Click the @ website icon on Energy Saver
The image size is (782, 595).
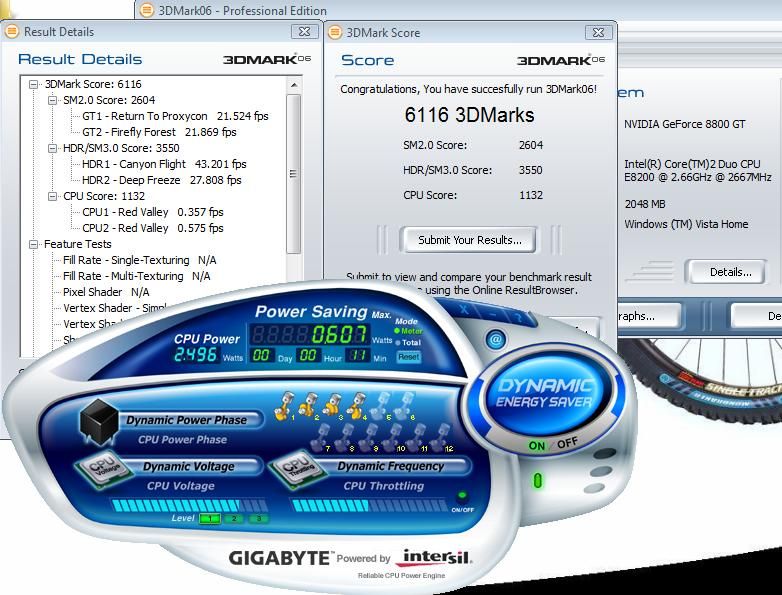[x=495, y=340]
